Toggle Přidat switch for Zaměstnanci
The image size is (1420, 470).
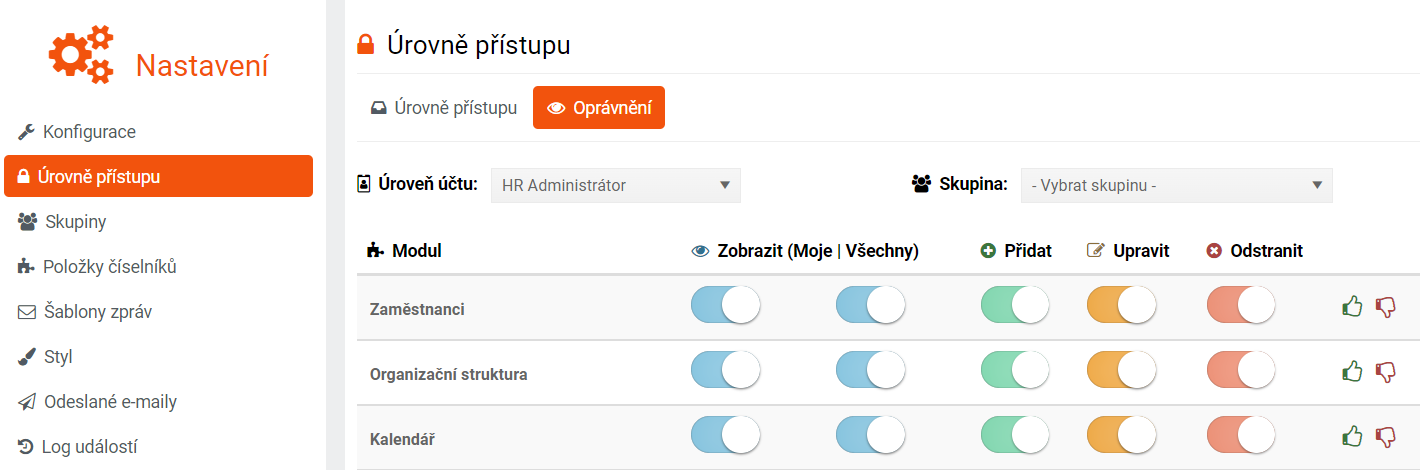(1015, 305)
